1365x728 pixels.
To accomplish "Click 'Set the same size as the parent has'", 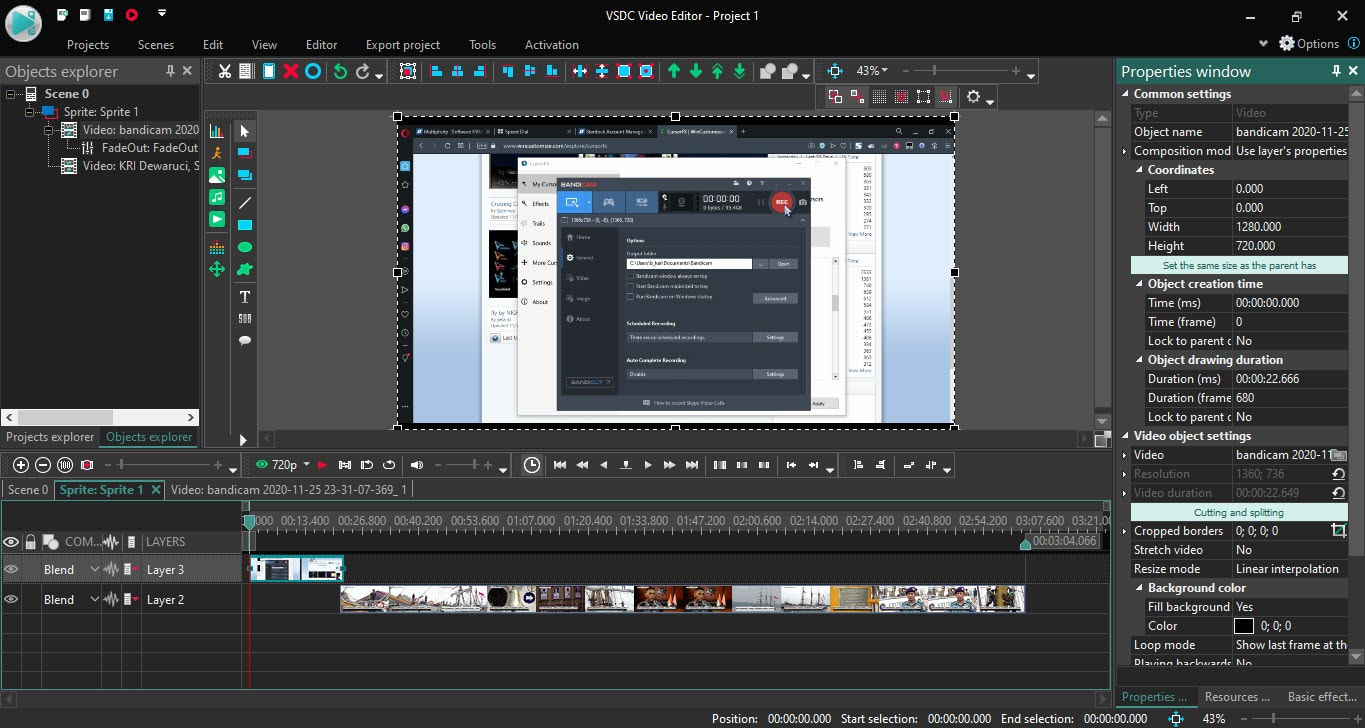I will point(1239,265).
